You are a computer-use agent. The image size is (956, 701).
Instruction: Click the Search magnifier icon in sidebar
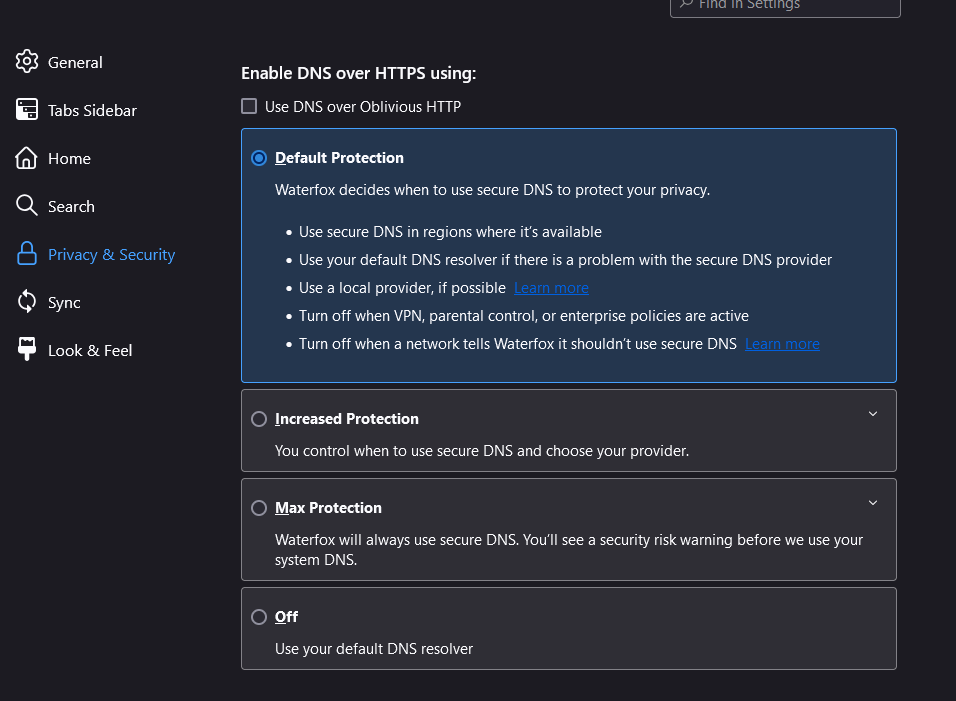[27, 205]
